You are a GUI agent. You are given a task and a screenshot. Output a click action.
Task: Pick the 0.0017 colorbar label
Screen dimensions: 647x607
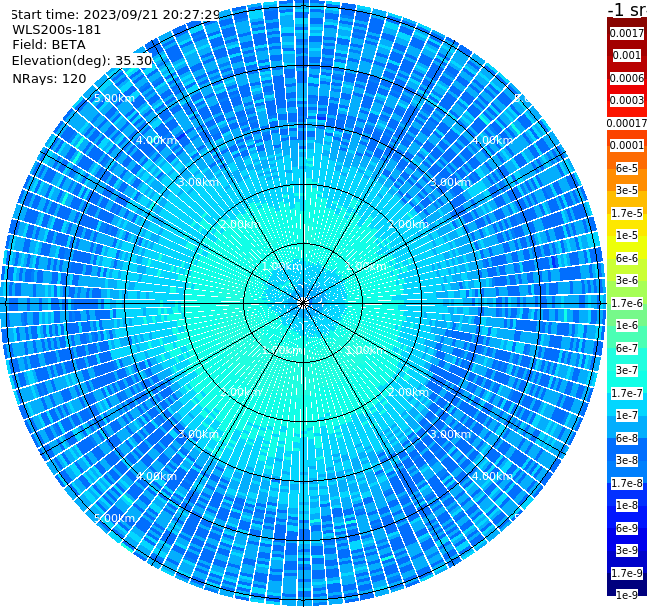pyautogui.click(x=627, y=33)
